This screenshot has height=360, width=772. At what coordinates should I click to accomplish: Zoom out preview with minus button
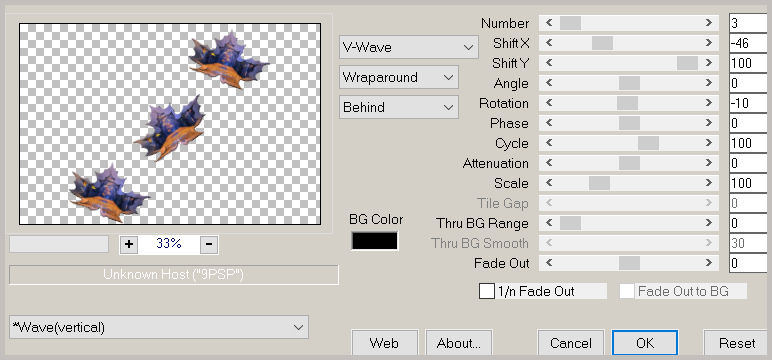[209, 244]
